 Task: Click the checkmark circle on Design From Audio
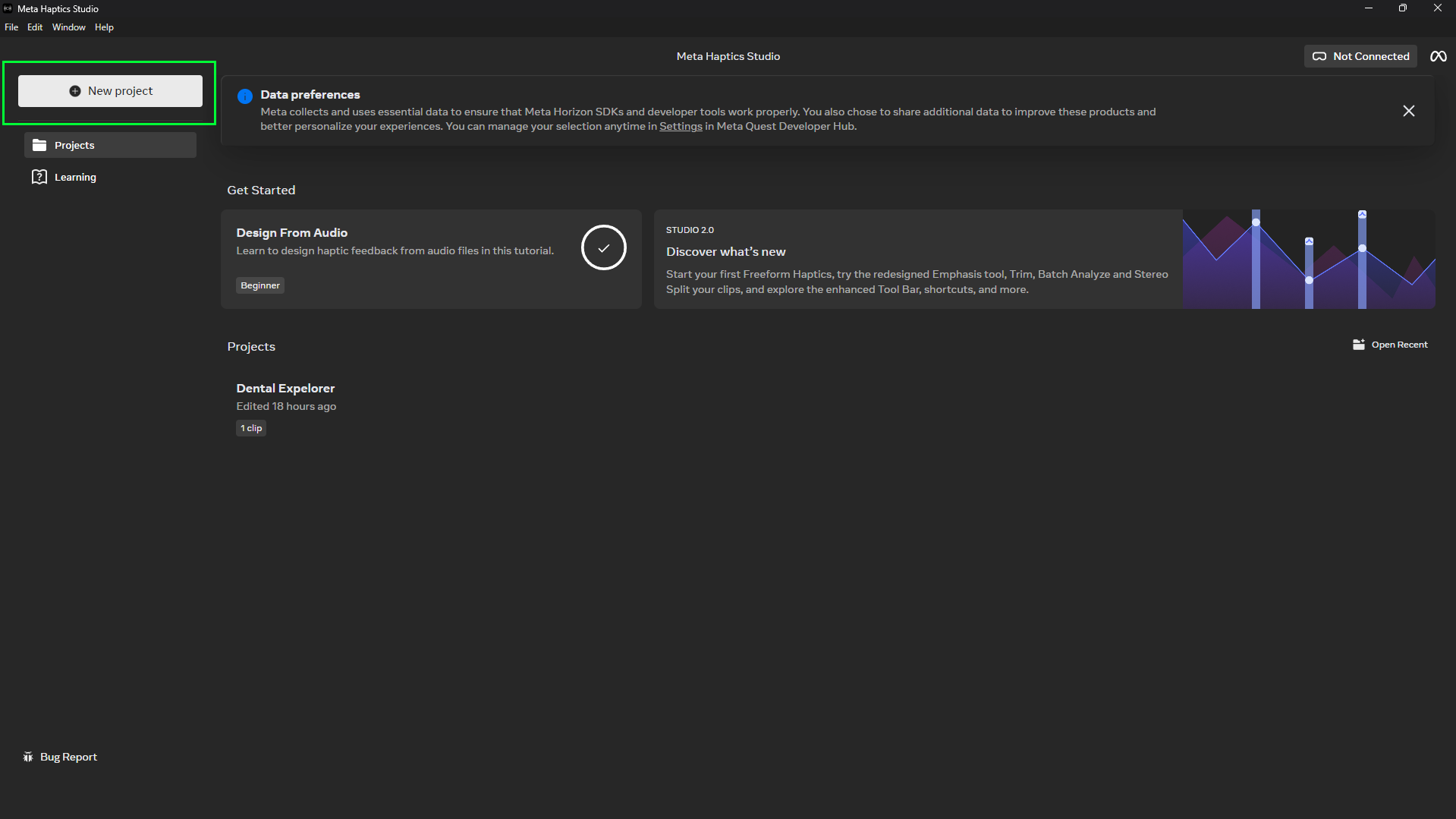[x=603, y=247]
